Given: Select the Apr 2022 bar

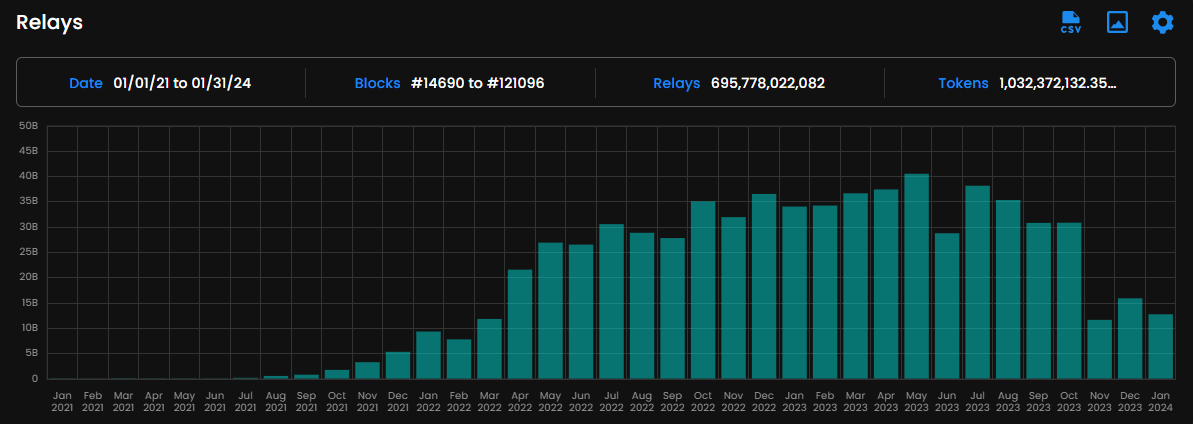Looking at the screenshot, I should point(520,324).
